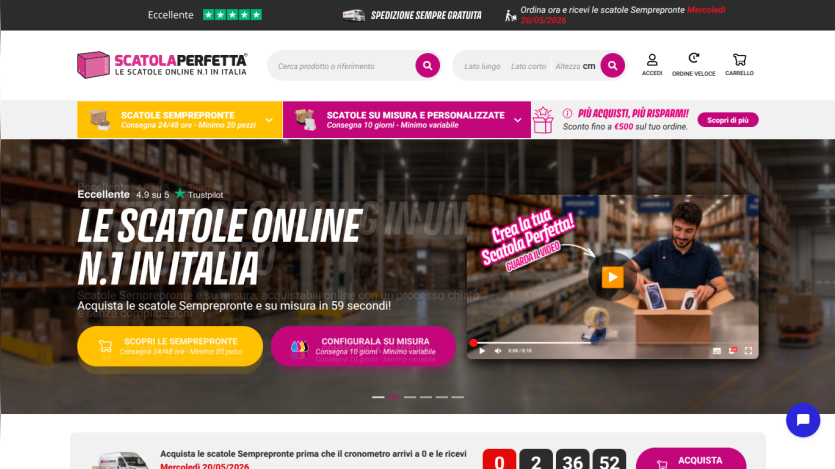Screen dimensions: 835x469
Task: Select the second carousel slide indicator
Action: tap(394, 397)
